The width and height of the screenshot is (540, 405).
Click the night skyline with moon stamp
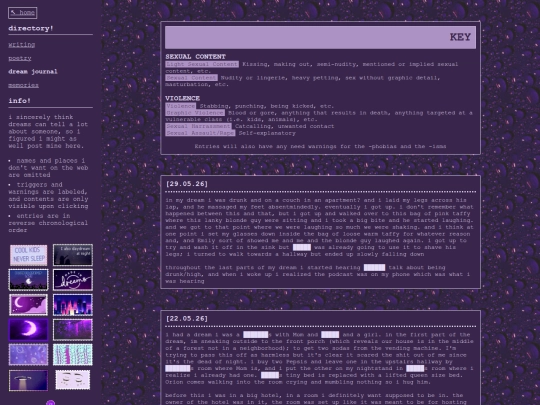29,280
